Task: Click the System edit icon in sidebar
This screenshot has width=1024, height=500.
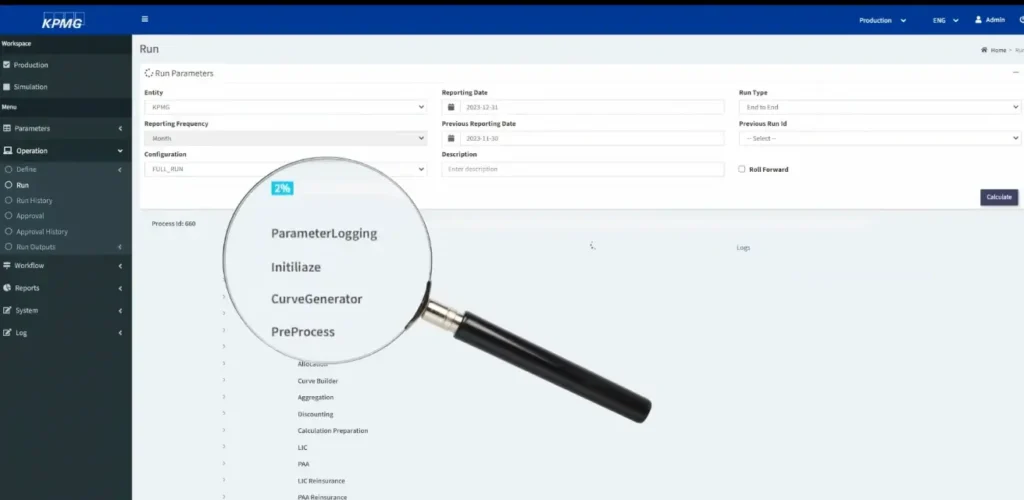Action: coord(7,310)
